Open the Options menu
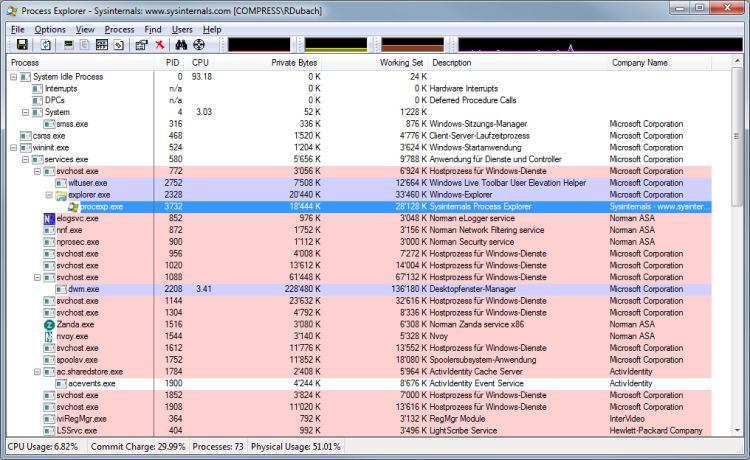Image resolution: width=750 pixels, height=460 pixels. [50, 30]
